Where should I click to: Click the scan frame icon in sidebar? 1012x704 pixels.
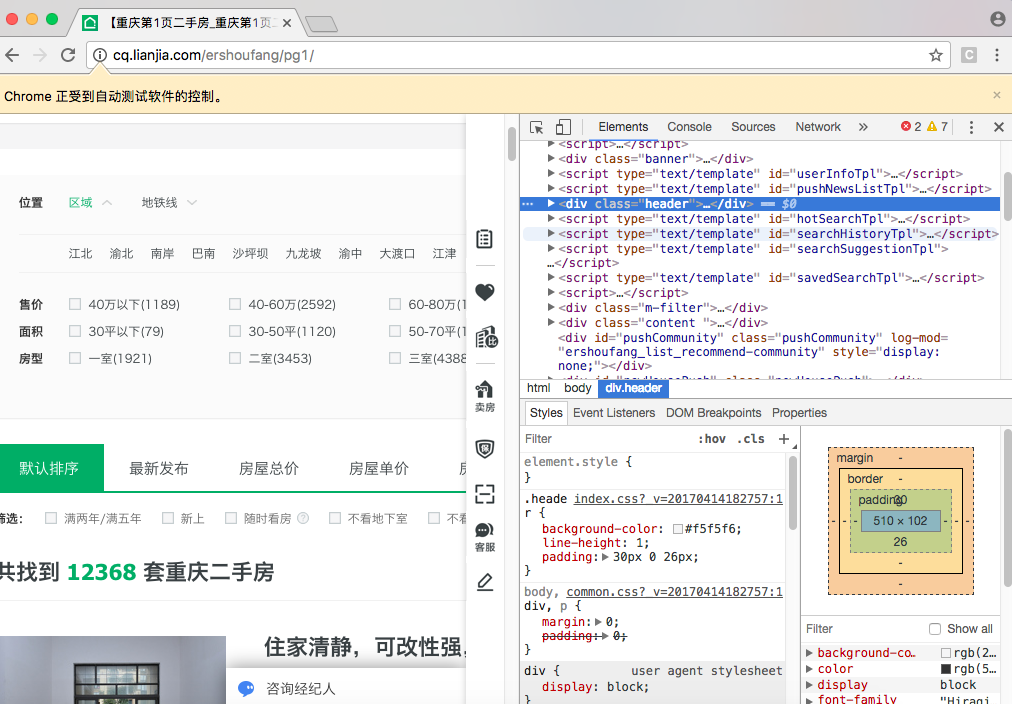pos(485,494)
